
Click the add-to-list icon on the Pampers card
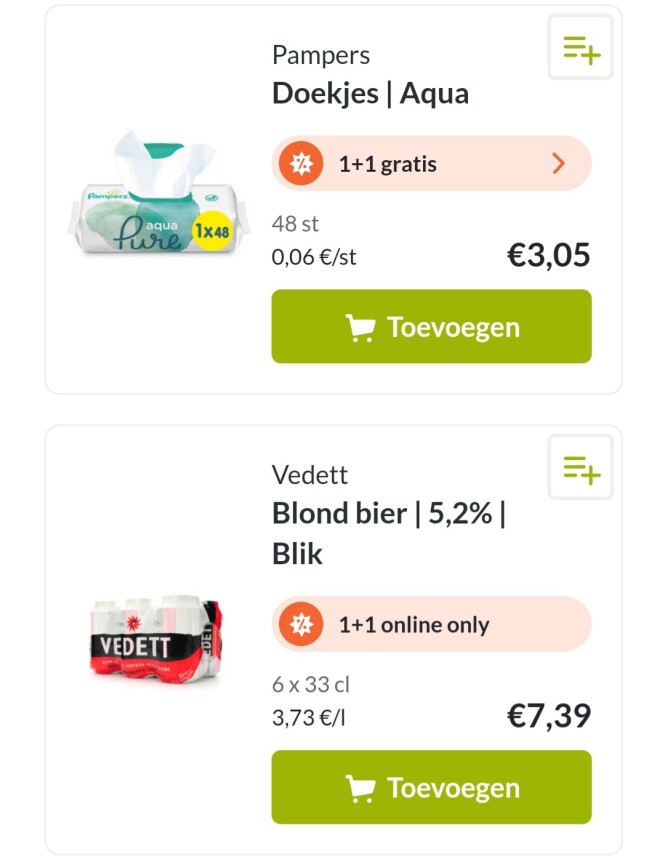click(x=580, y=49)
